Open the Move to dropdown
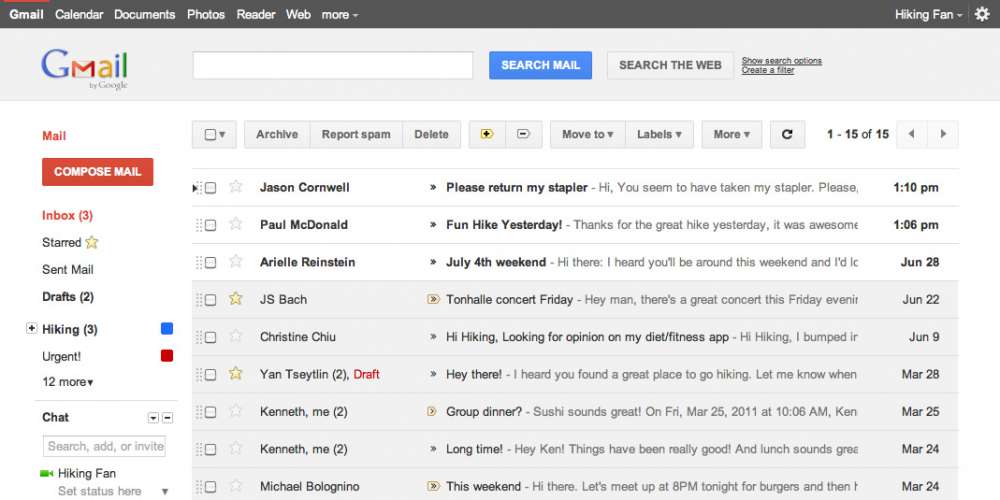Image resolution: width=1000 pixels, height=500 pixels. coord(587,135)
